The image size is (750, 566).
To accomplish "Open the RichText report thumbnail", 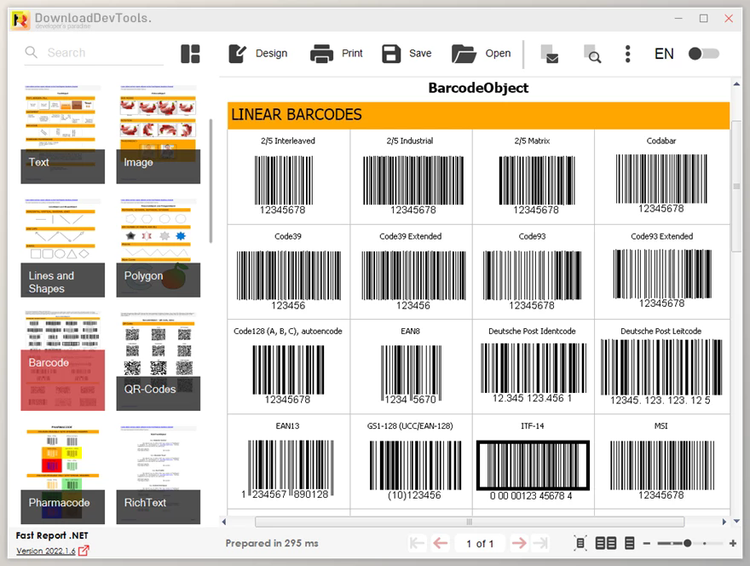I will point(158,474).
